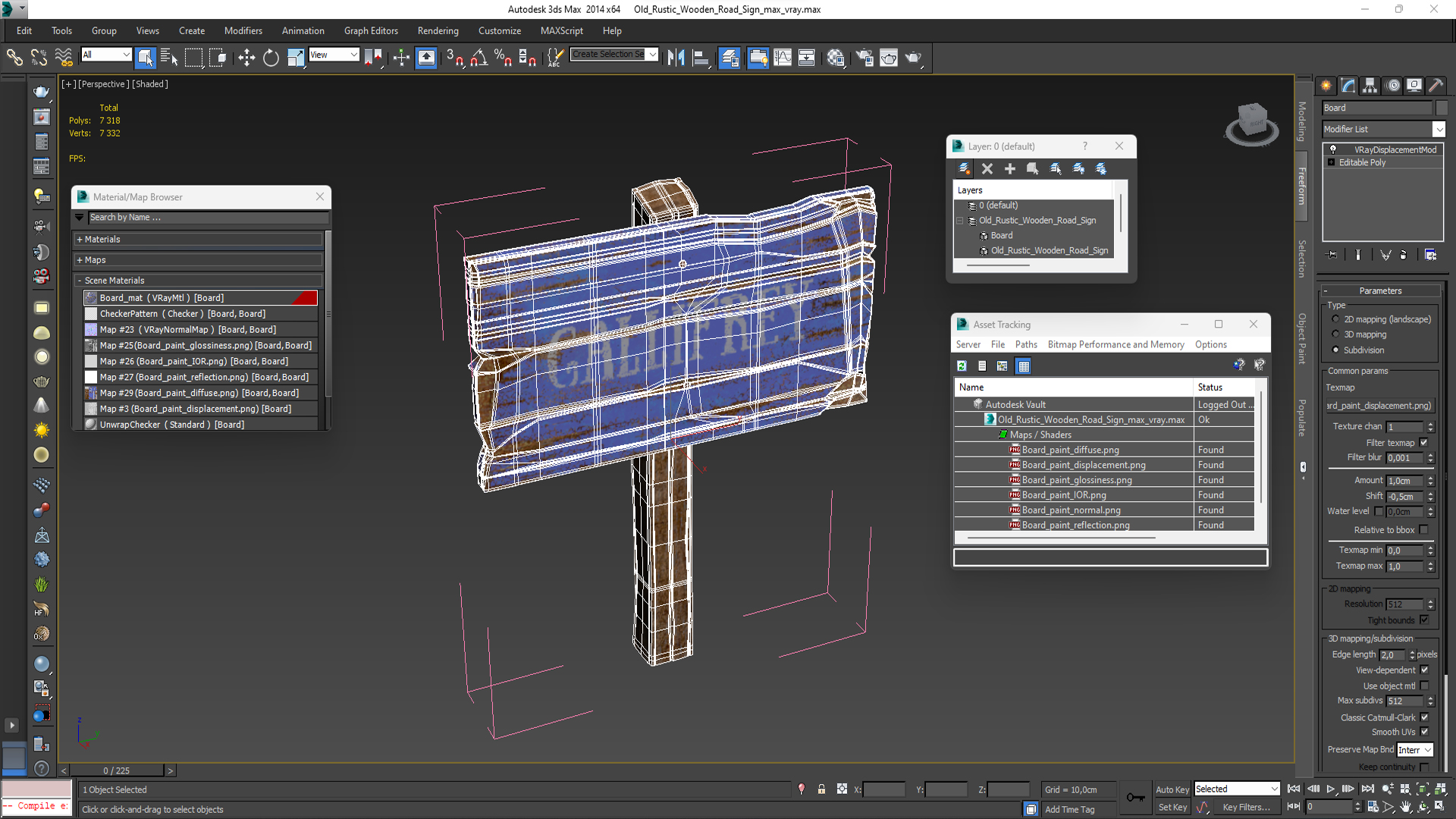Open Select by Name tool
Viewport: 1456px width, 819px height.
(x=169, y=58)
